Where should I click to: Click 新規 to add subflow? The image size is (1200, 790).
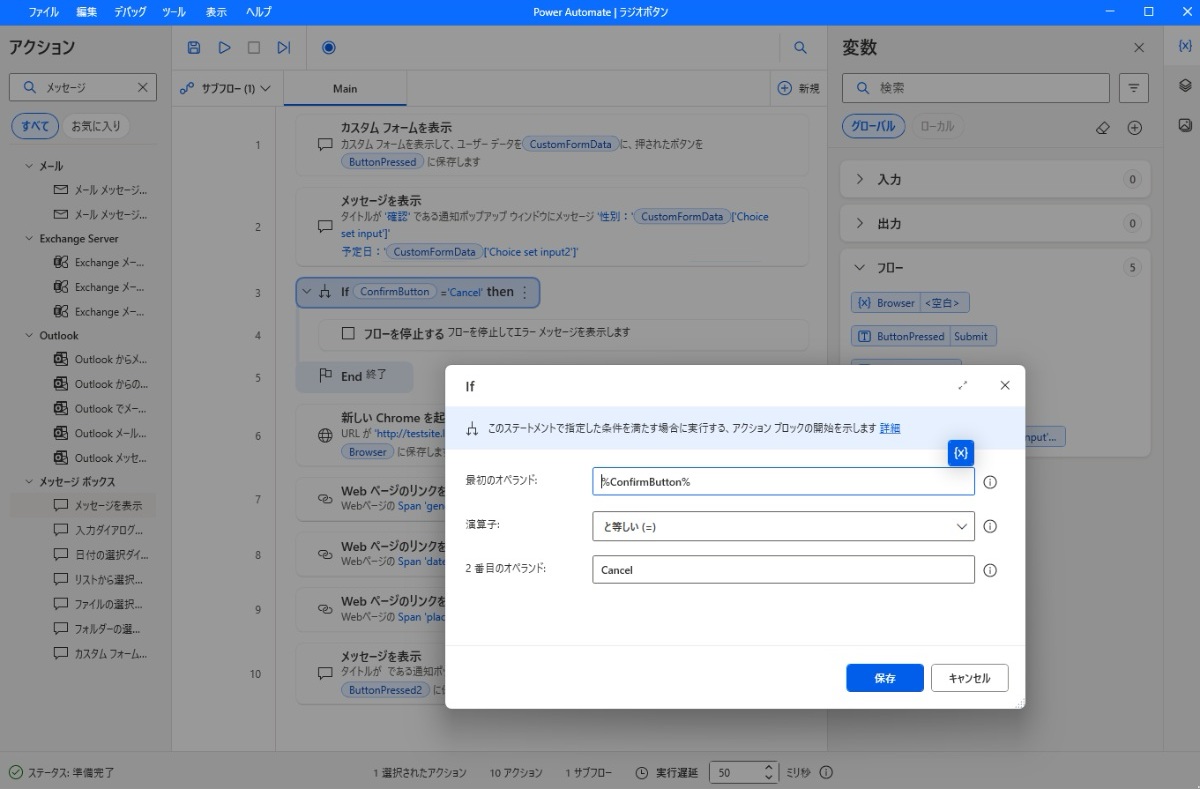coord(799,88)
